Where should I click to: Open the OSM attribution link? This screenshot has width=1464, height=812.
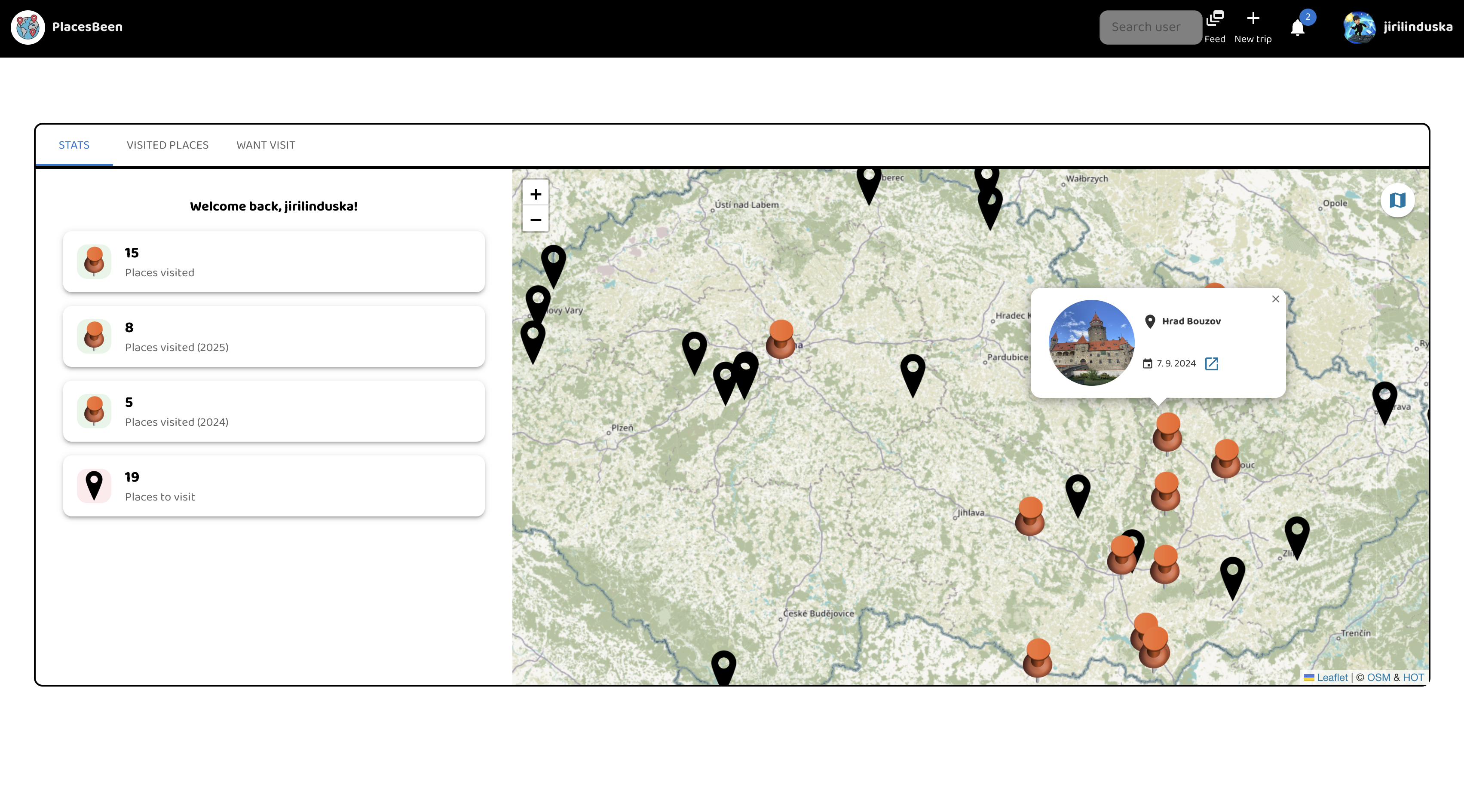coord(1378,678)
